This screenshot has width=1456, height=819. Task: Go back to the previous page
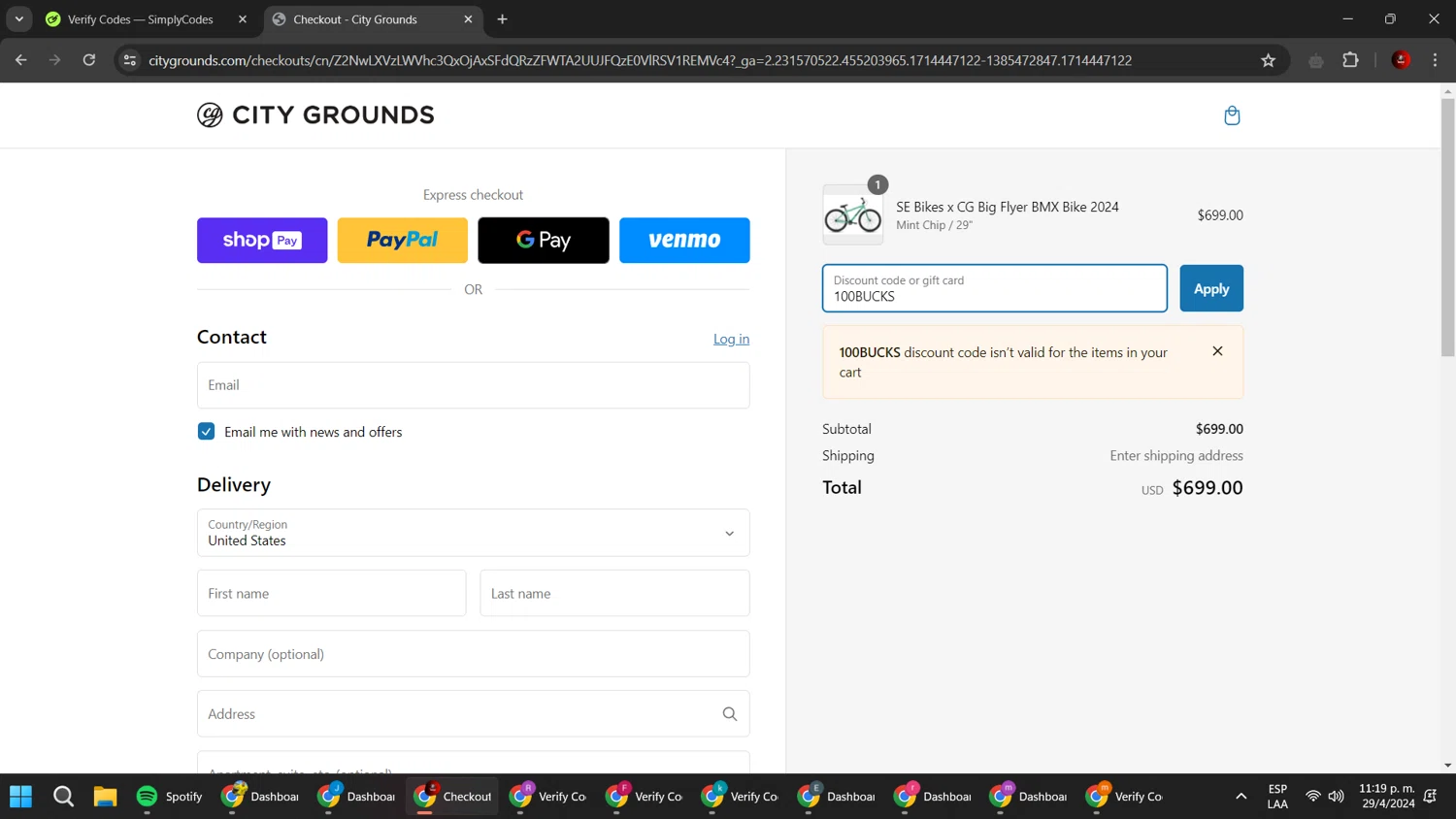click(x=21, y=60)
